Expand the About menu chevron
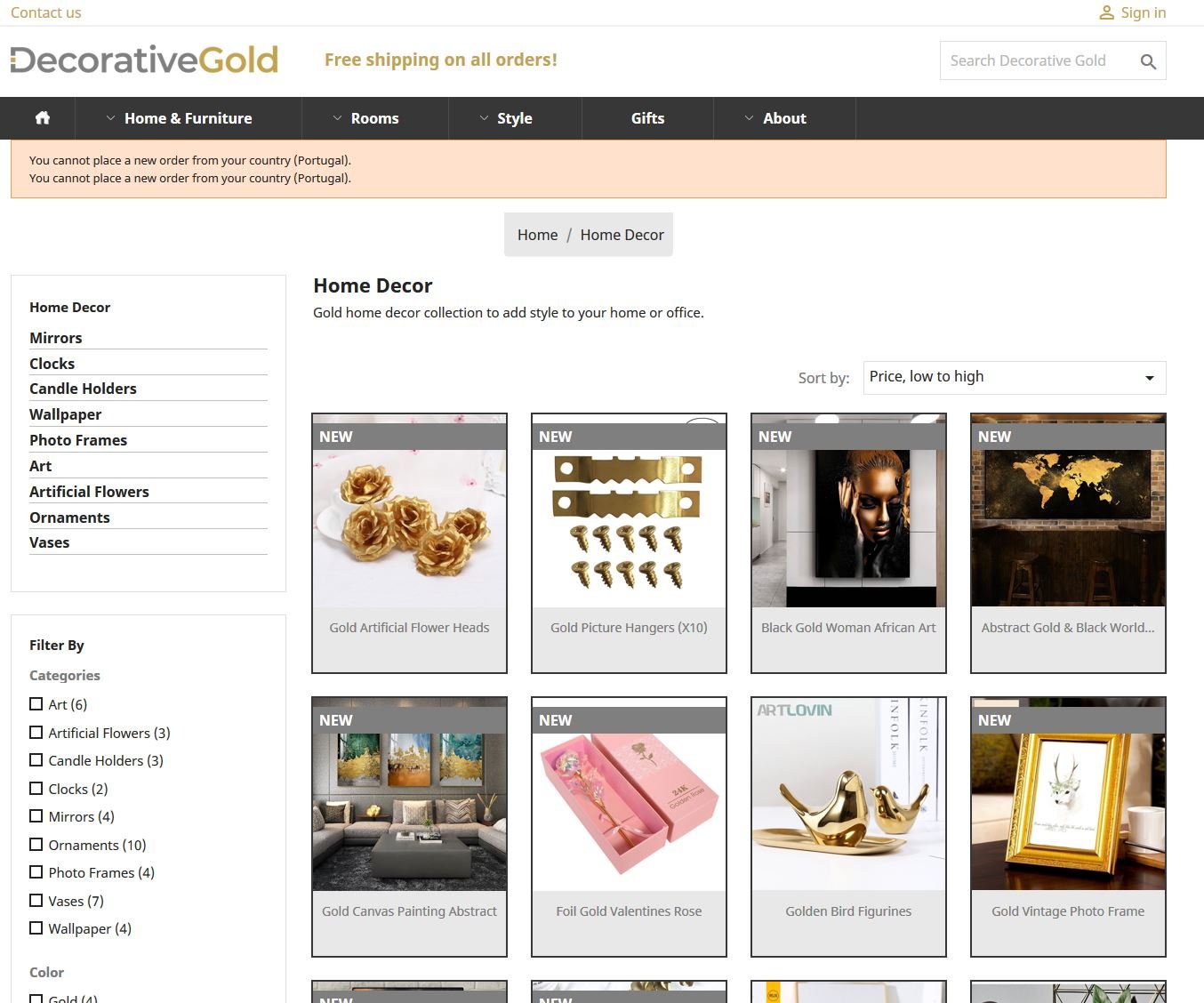This screenshot has width=1204, height=1003. pyautogui.click(x=749, y=118)
